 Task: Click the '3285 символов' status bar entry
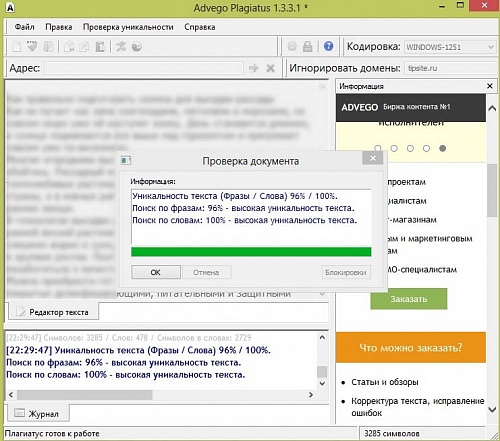pyautogui.click(x=392, y=433)
